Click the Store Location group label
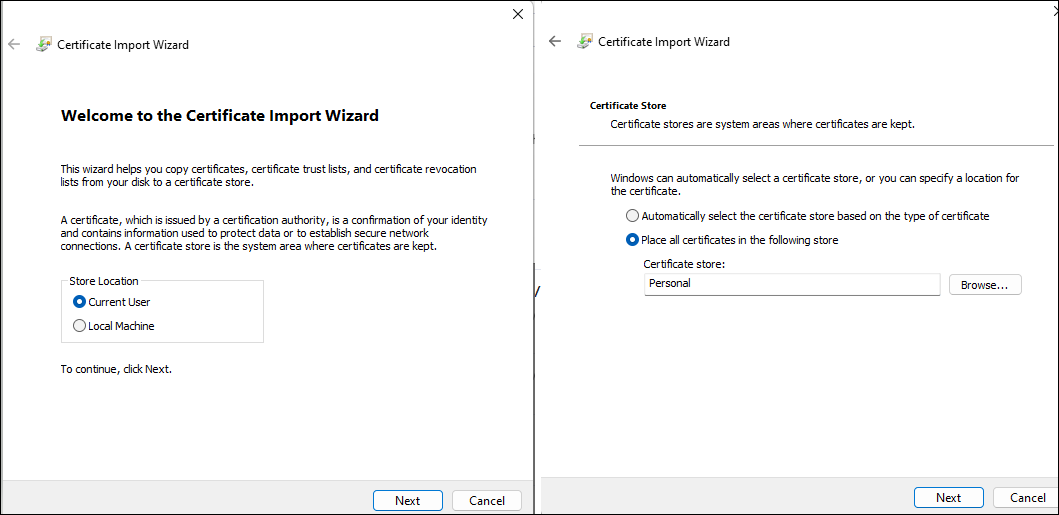This screenshot has width=1059, height=515. coord(104,281)
